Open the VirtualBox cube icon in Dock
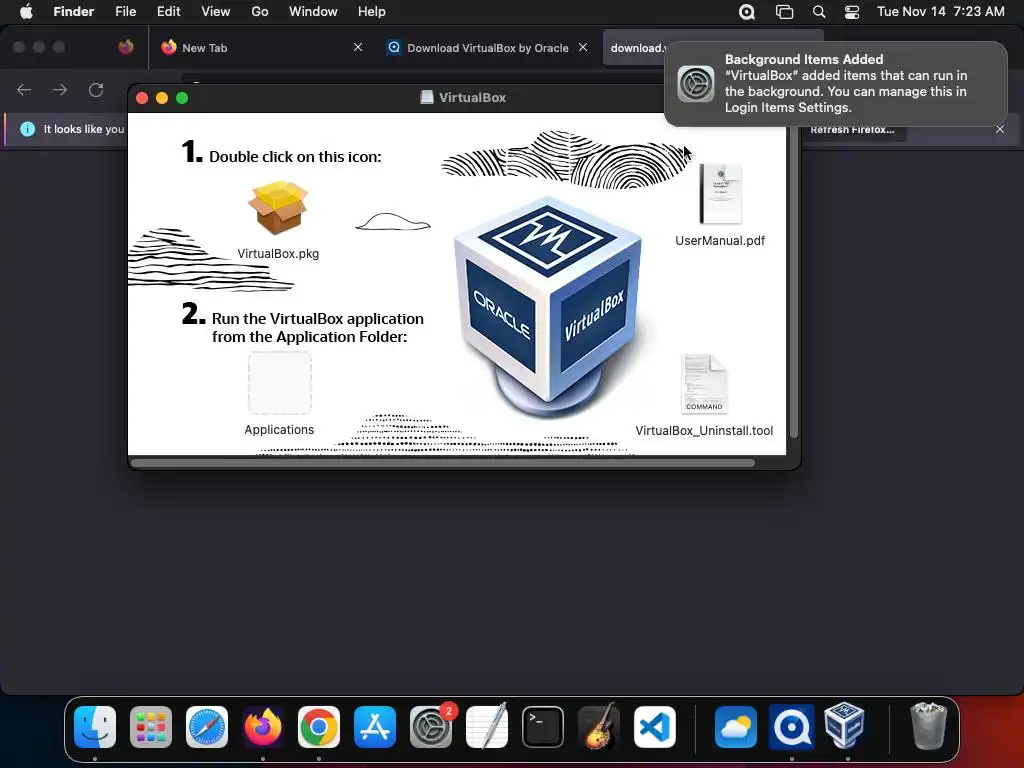 [844, 726]
